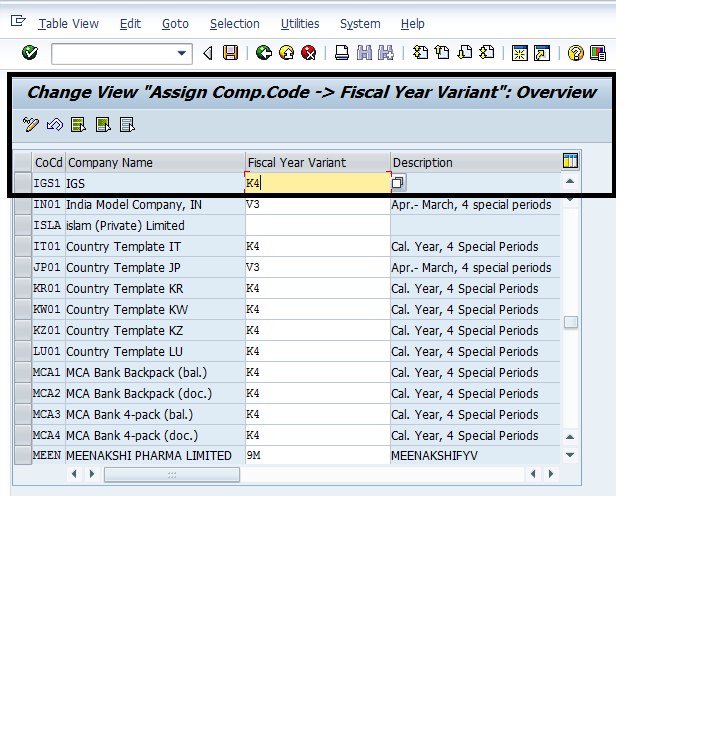
Task: Click the green Back arrow icon
Action: [x=264, y=53]
